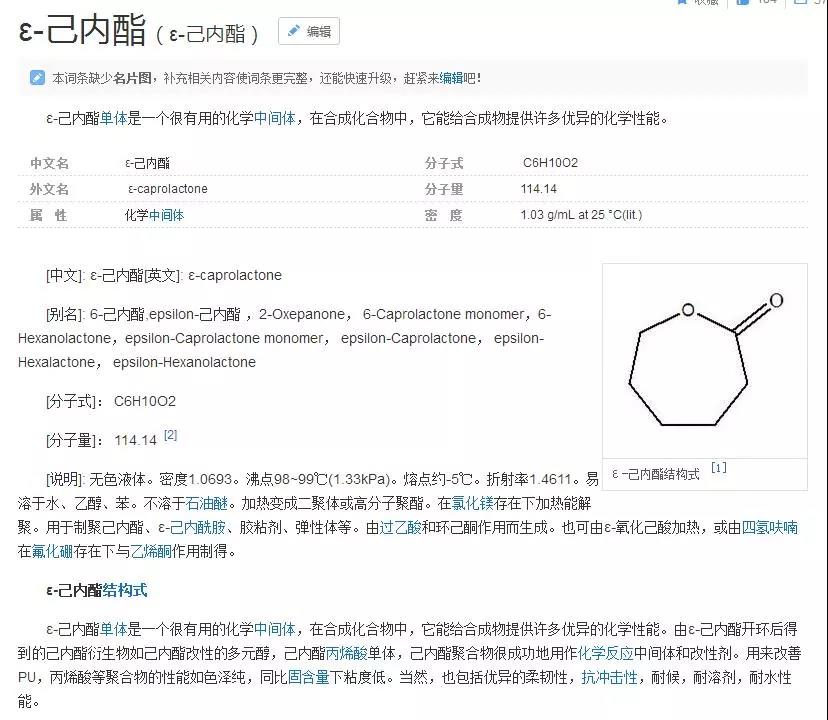This screenshot has height=720, width=828.
Task: Open the 氟化硼 link
Action: (54, 551)
